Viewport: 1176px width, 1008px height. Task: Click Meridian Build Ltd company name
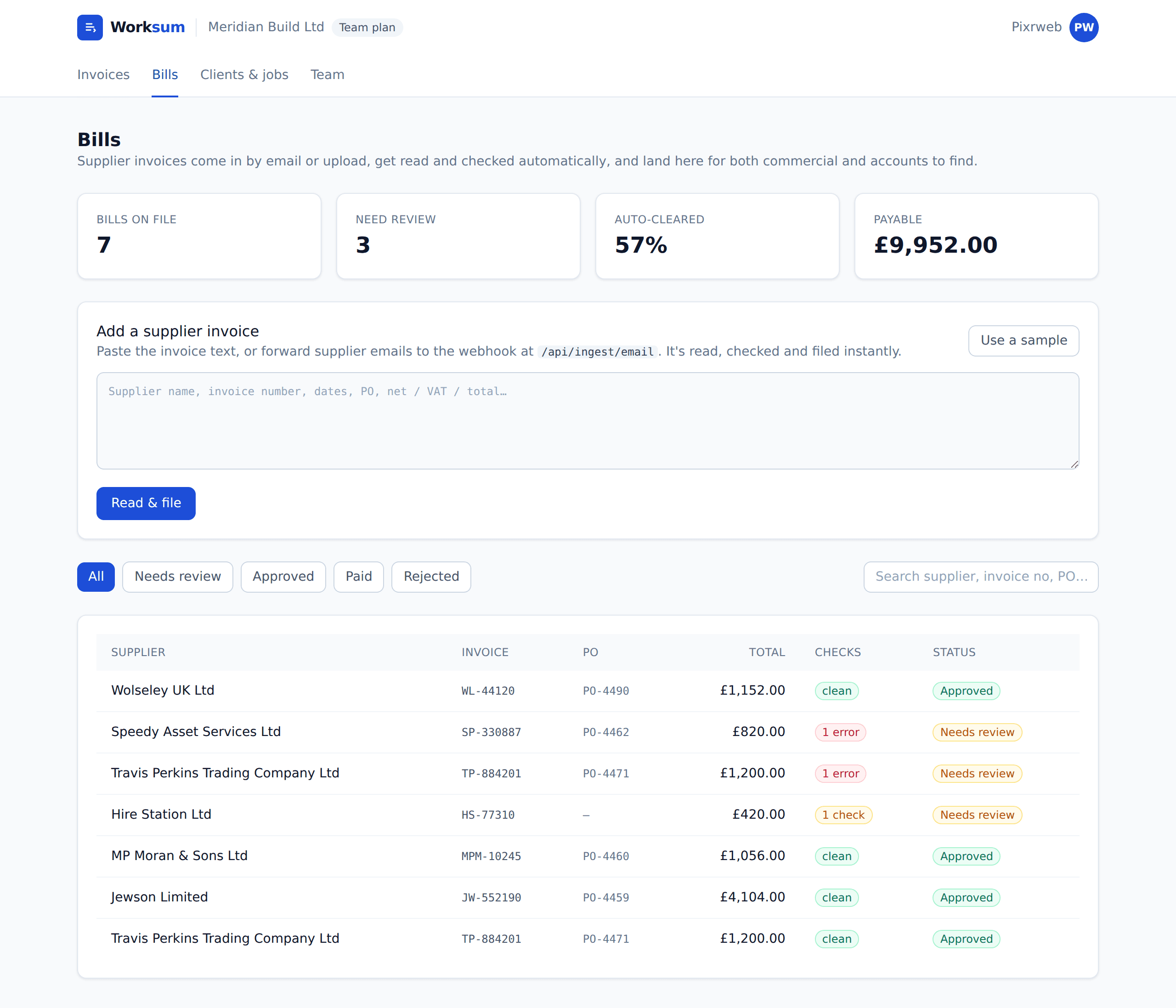[266, 27]
